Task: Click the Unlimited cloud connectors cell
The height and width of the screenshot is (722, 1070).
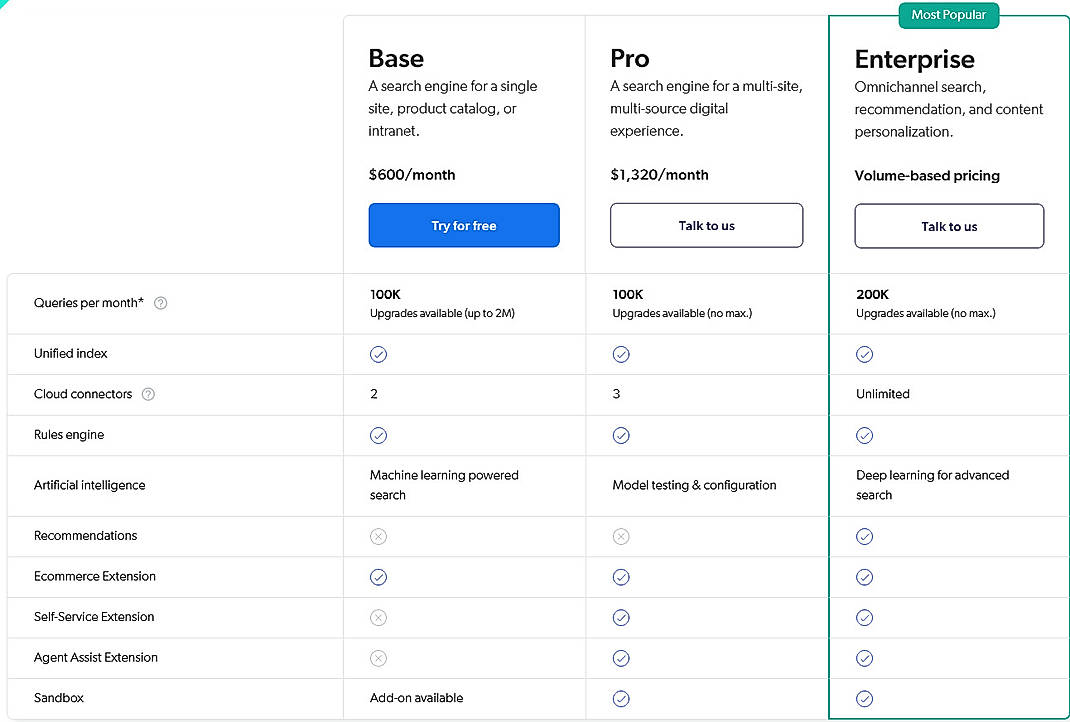Action: 882,394
